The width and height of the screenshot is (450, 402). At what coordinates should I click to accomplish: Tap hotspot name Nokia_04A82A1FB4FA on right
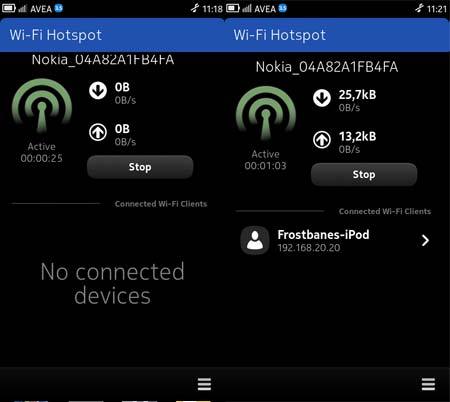click(x=327, y=67)
